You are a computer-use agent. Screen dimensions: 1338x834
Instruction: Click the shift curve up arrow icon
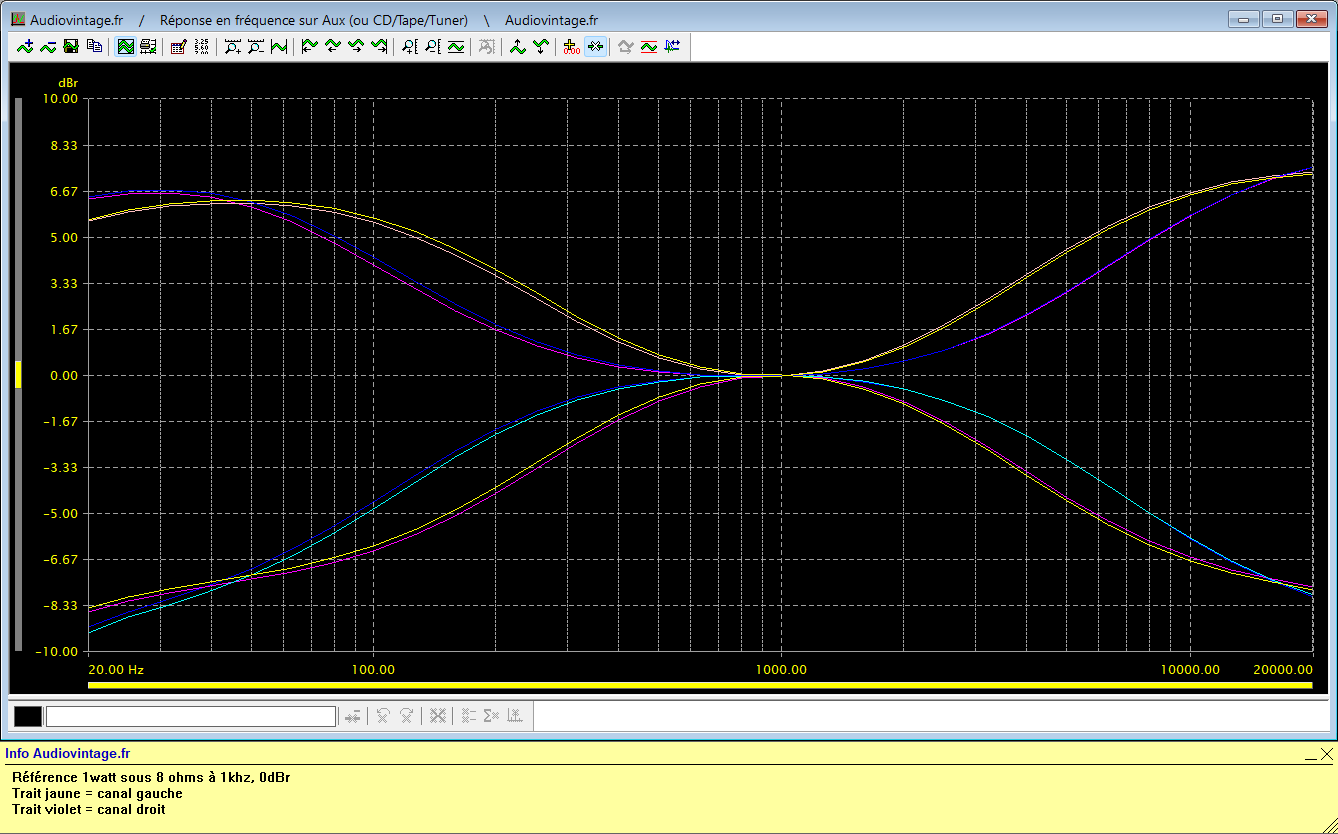(518, 46)
